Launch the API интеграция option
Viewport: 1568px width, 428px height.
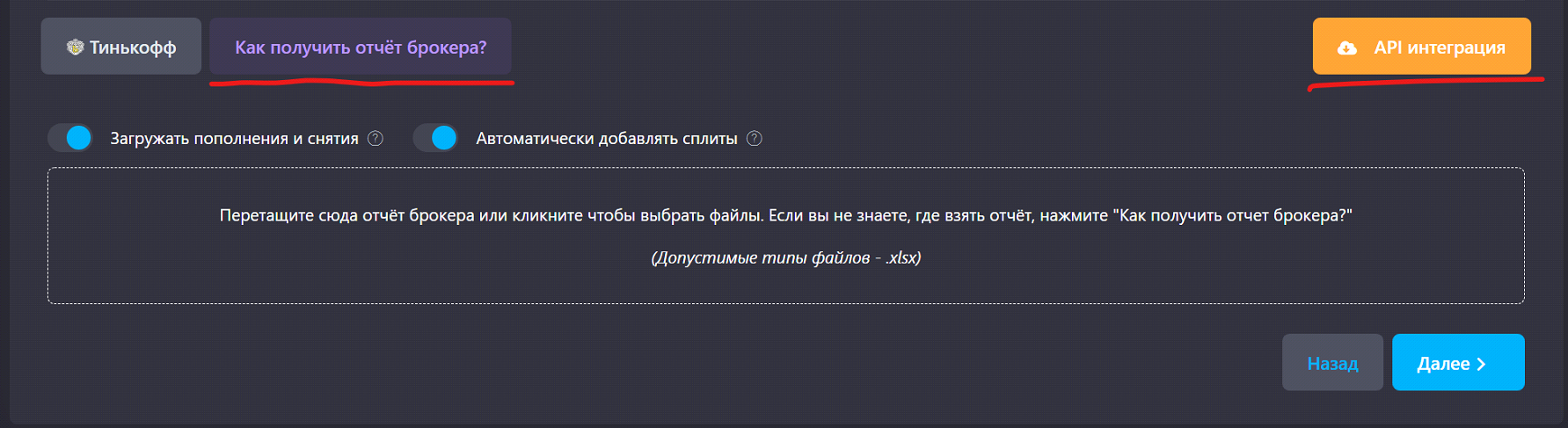pyautogui.click(x=1422, y=47)
